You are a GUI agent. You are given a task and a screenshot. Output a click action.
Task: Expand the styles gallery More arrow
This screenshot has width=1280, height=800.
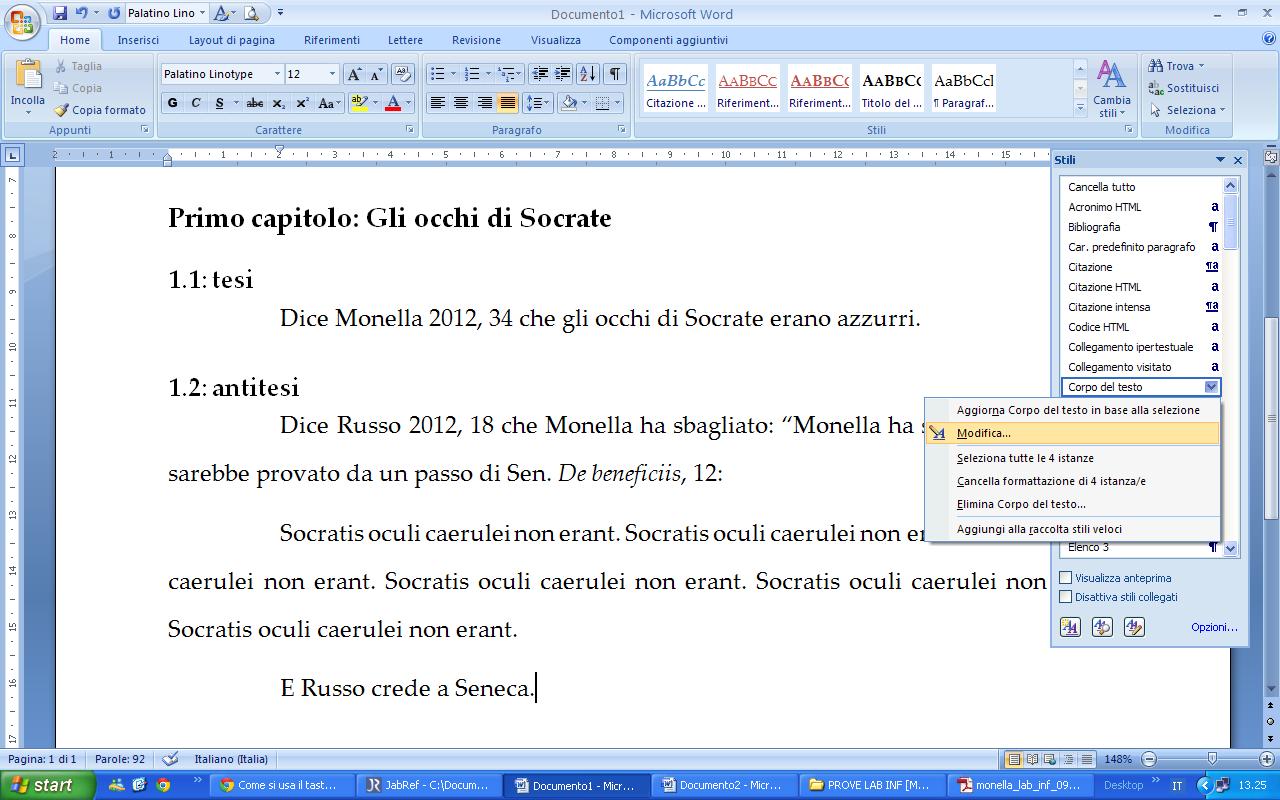1080,108
